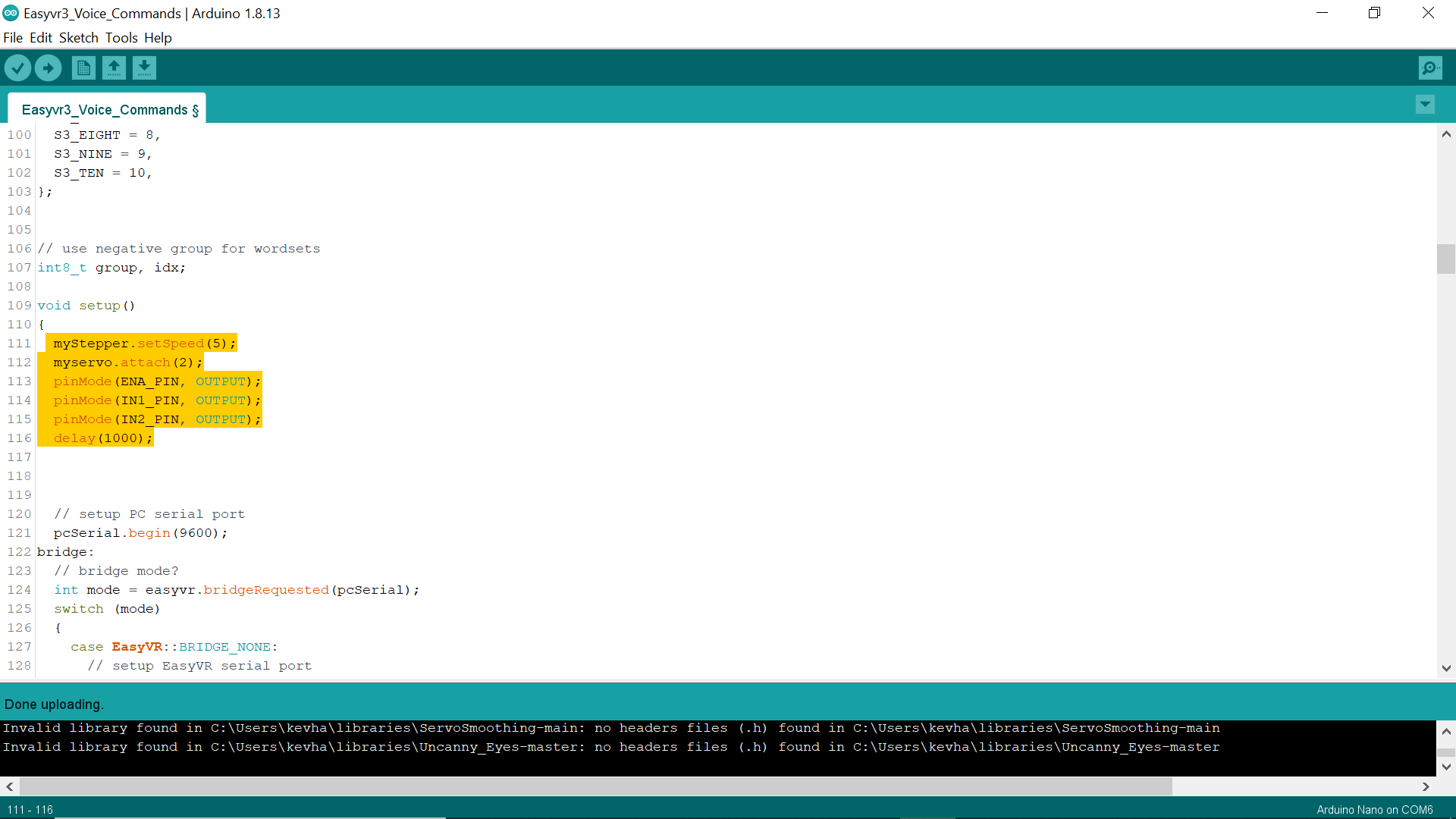Screen dimensions: 1456x819
Task: Click the Verify sketch checkmark icon
Action: pos(17,67)
